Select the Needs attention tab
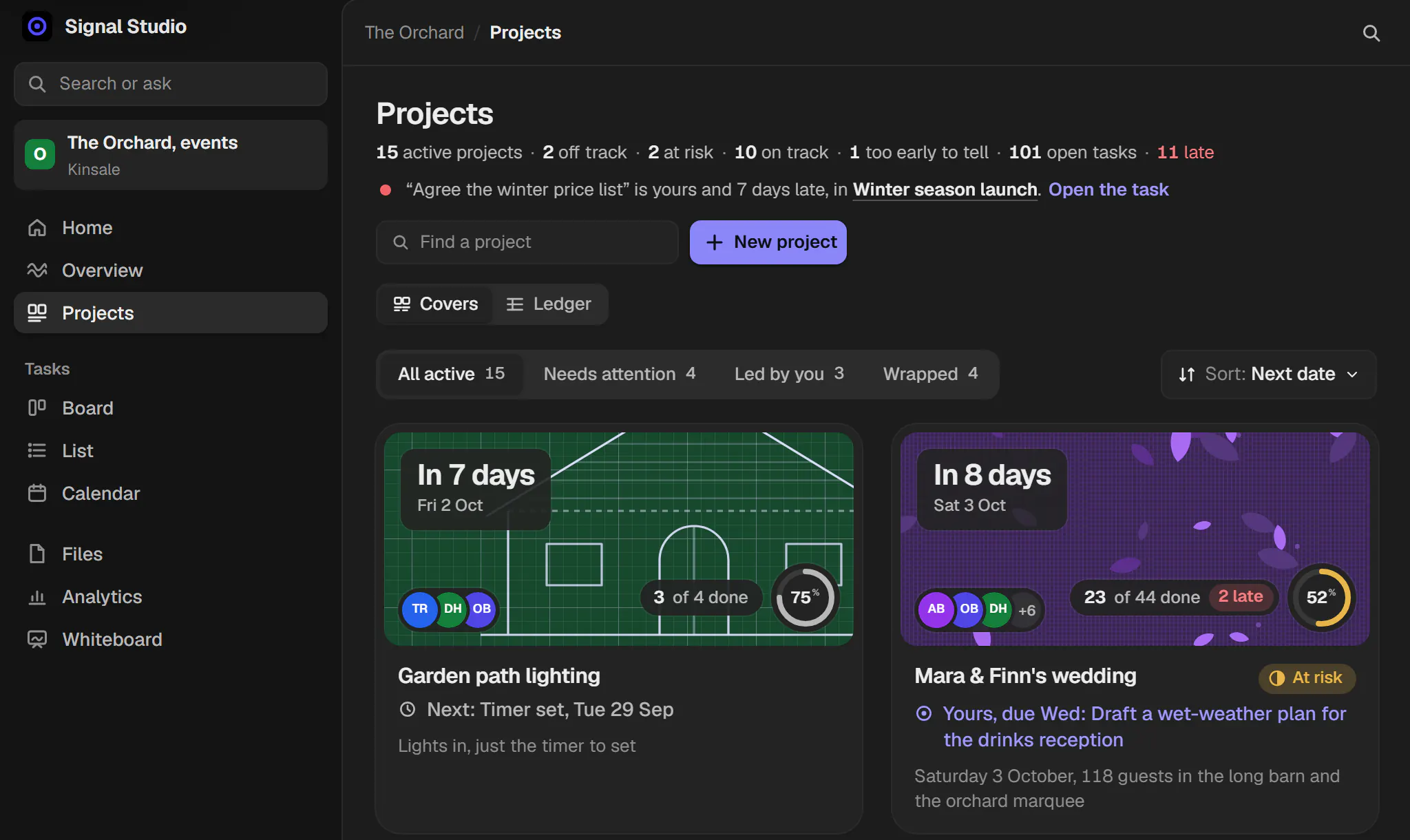1410x840 pixels. [619, 374]
